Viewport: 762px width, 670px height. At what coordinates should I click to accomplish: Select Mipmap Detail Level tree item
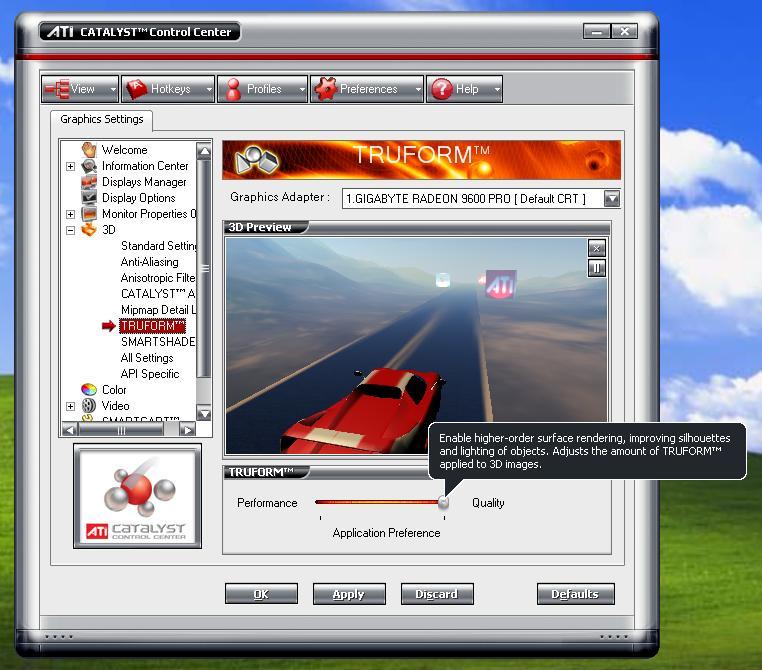click(158, 310)
